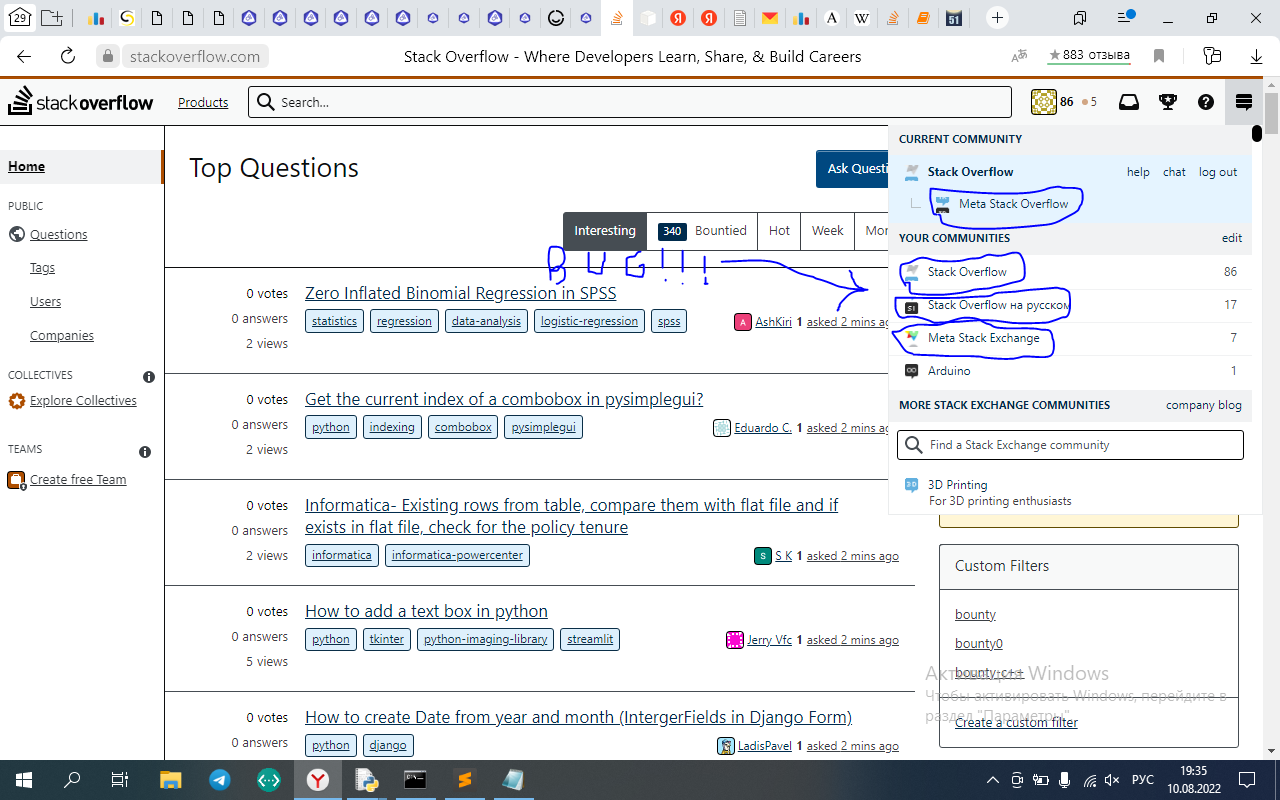The image size is (1280, 800).
Task: Open Tags in the left sidebar
Action: pyautogui.click(x=42, y=268)
